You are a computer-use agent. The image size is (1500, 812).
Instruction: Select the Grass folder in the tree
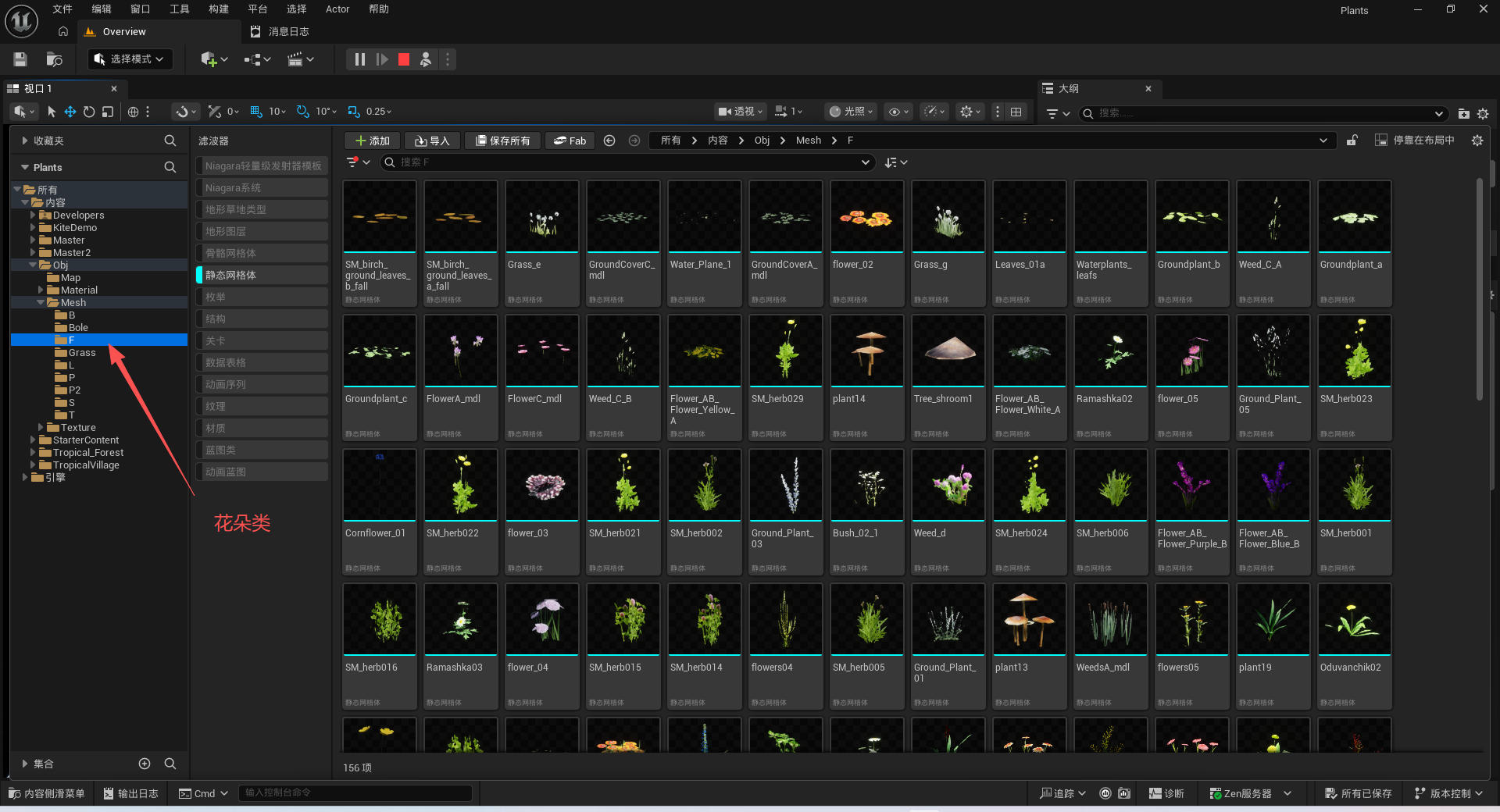pyautogui.click(x=82, y=353)
